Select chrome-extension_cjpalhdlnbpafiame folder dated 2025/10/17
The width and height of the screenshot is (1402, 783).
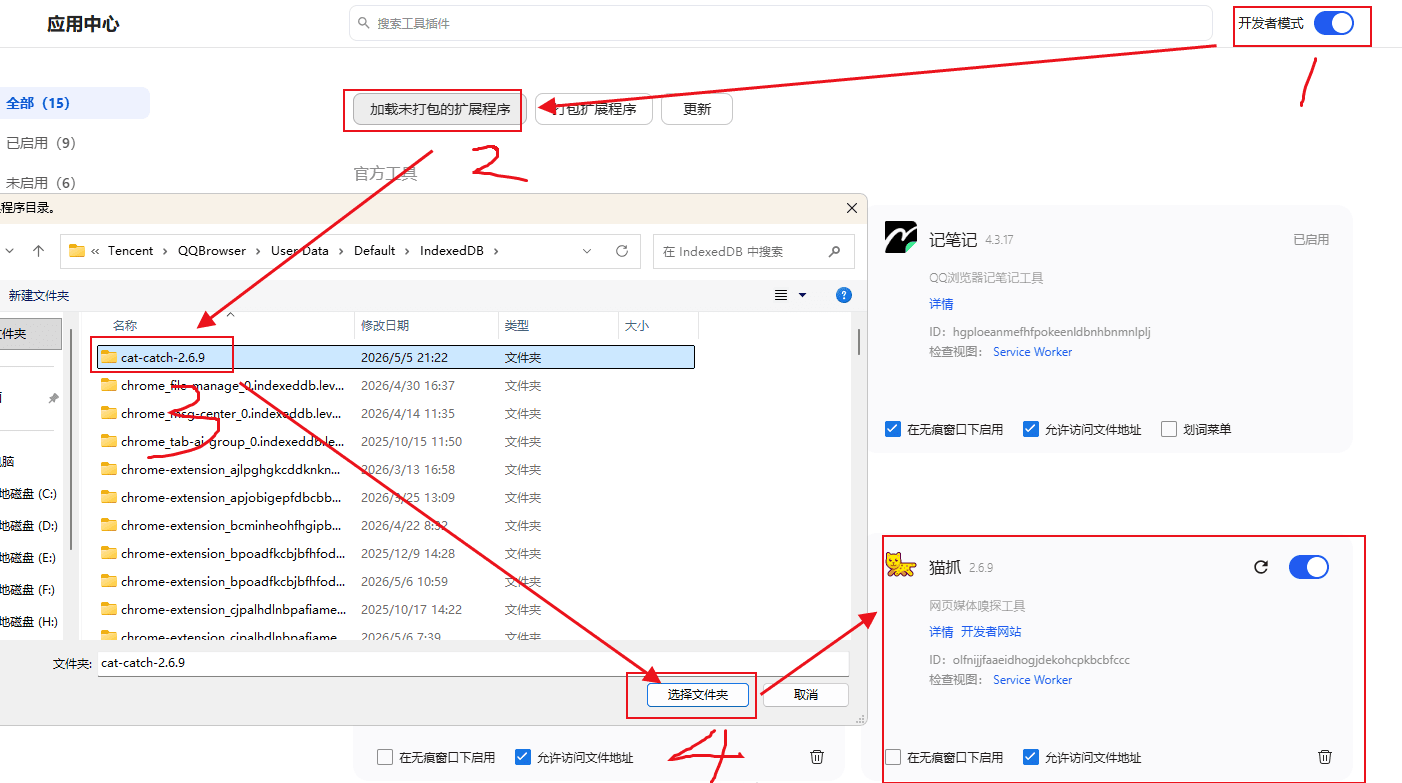395,609
